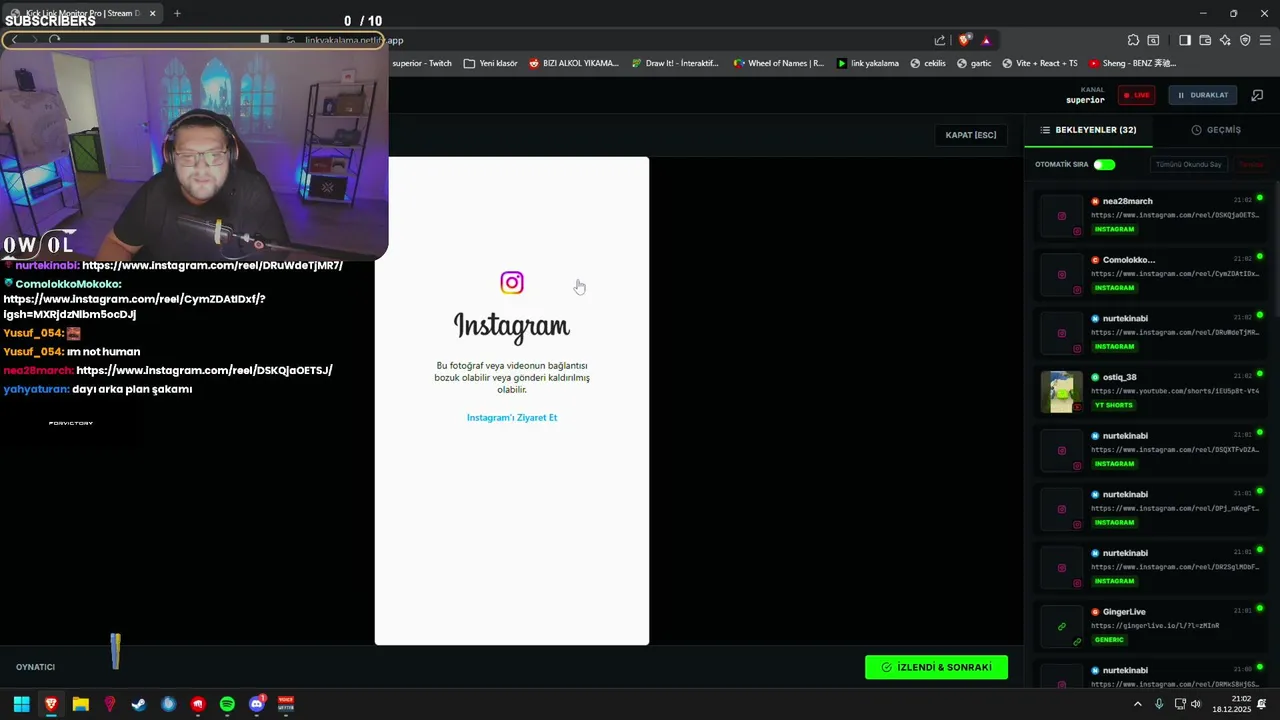Open the Yeni klasör bookmark folder

491,63
